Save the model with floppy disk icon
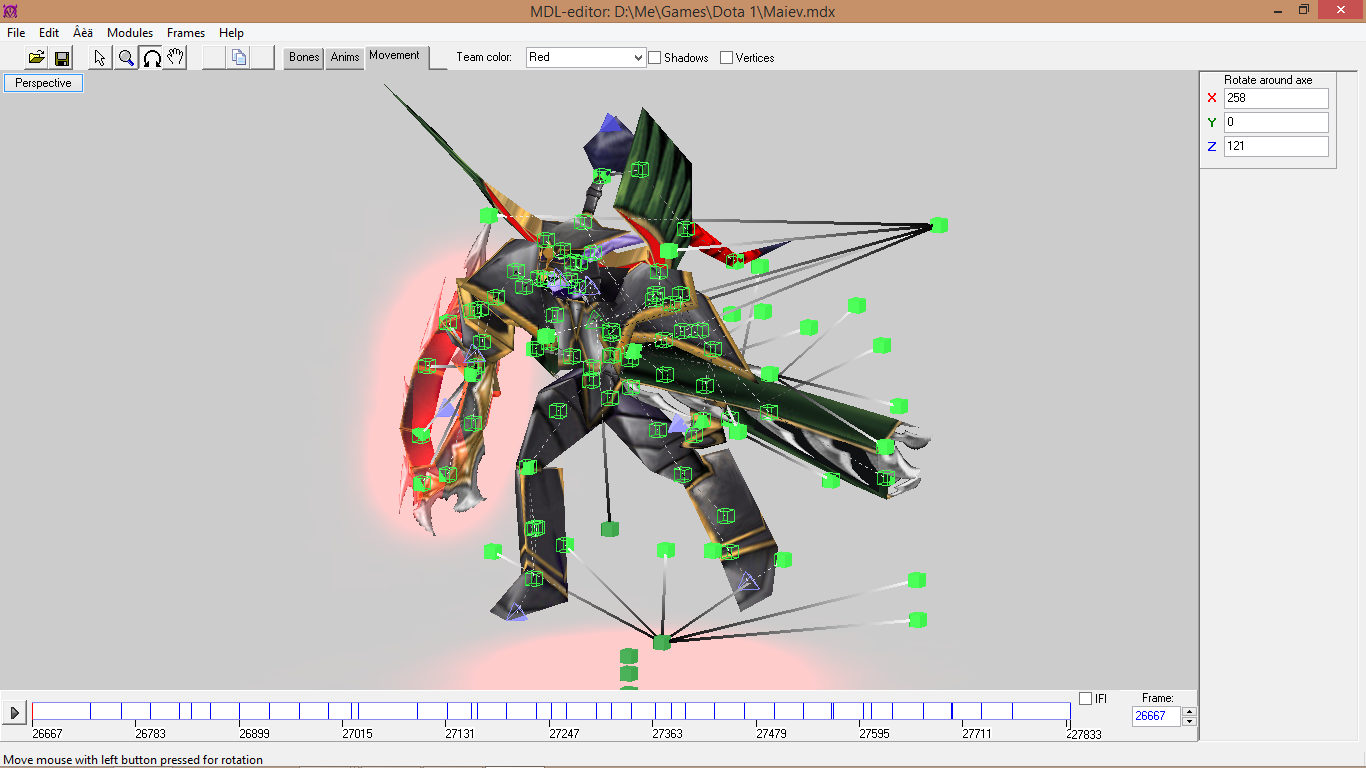Image resolution: width=1366 pixels, height=768 pixels. coord(62,58)
